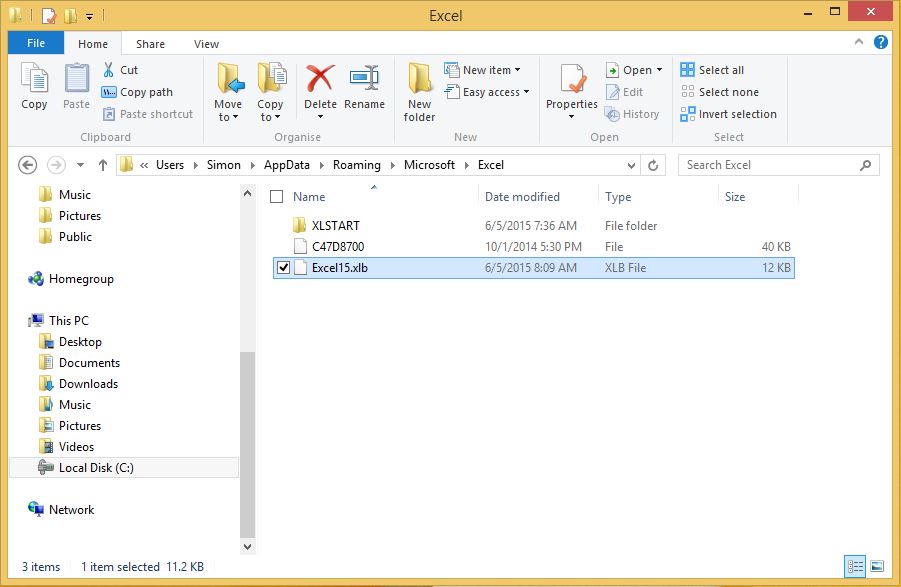The image size is (901, 587).
Task: Click navigation pane scroll down arrow
Action: click(248, 547)
